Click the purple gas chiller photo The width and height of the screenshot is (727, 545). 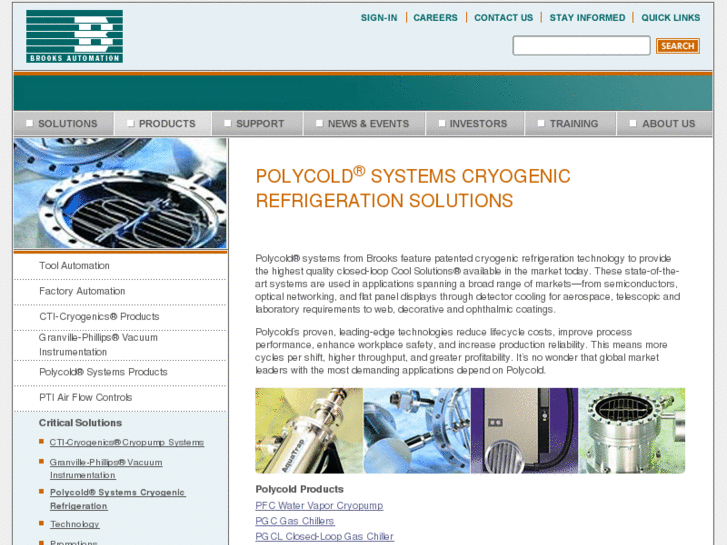tap(524, 430)
